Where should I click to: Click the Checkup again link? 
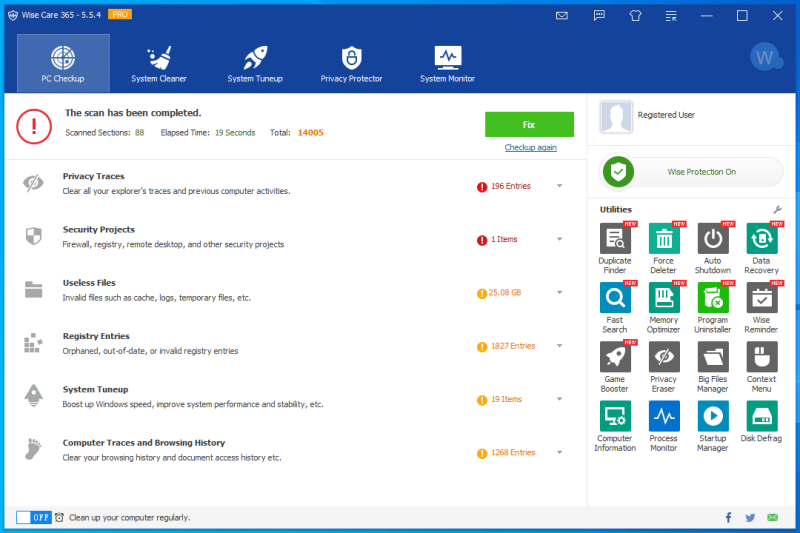click(530, 147)
